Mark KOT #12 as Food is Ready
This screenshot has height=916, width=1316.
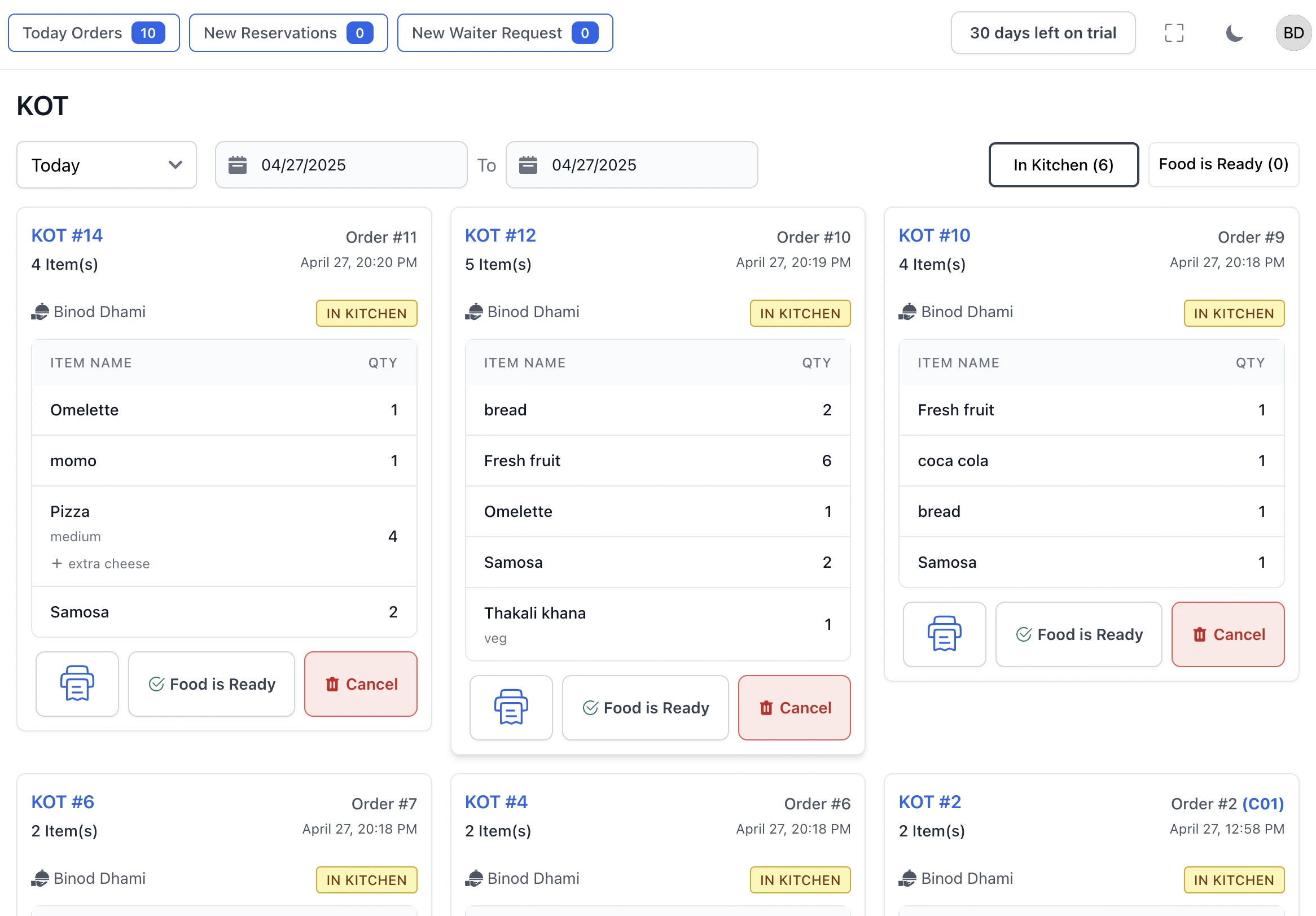[644, 707]
